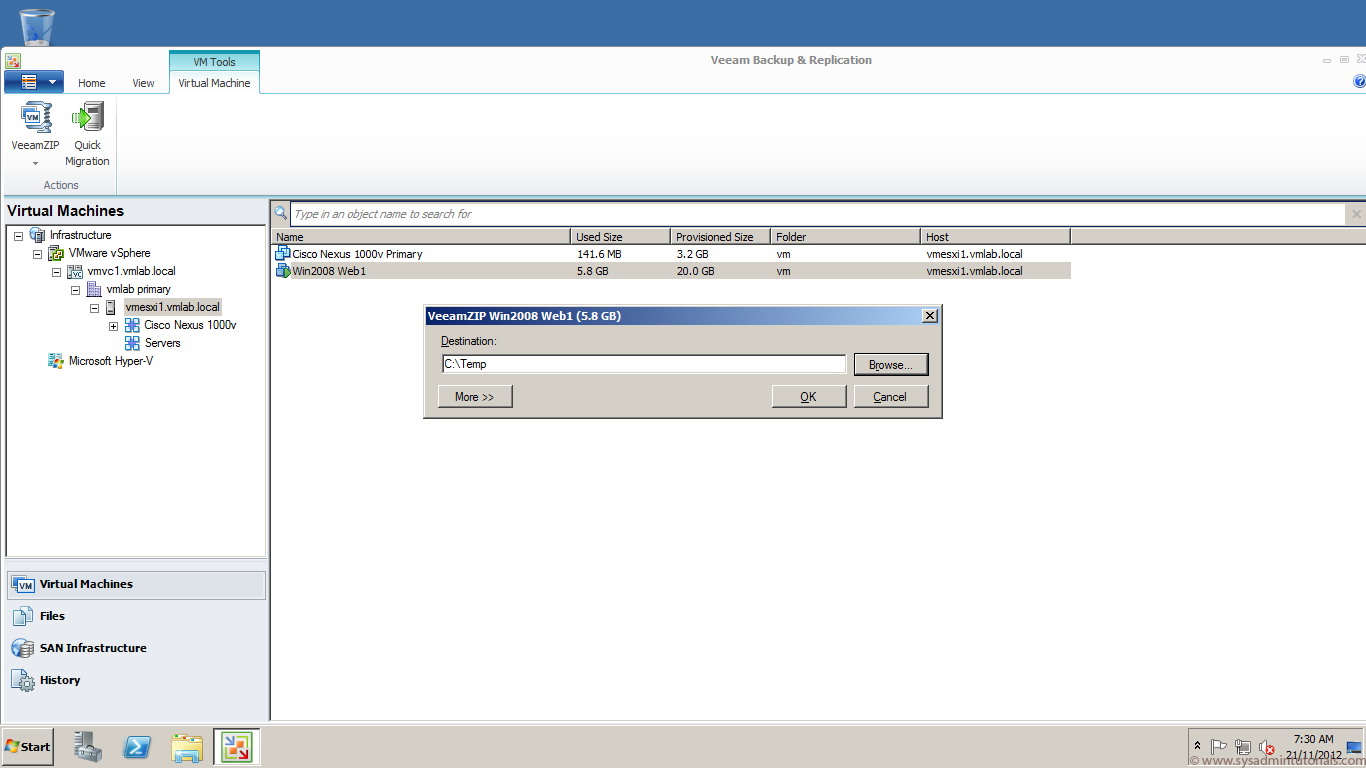Expand the Cisco Nexus 1000v tree node
The image size is (1366, 768).
pos(113,325)
